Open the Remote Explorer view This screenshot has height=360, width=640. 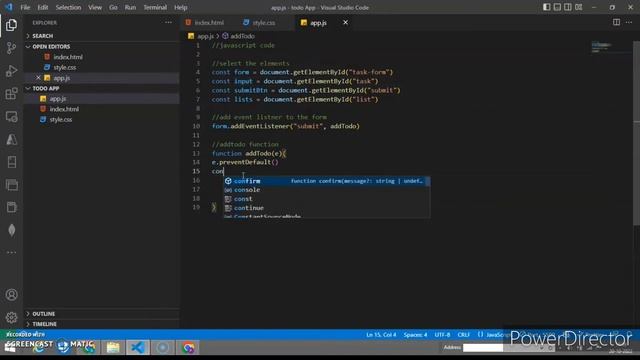pos(11,117)
